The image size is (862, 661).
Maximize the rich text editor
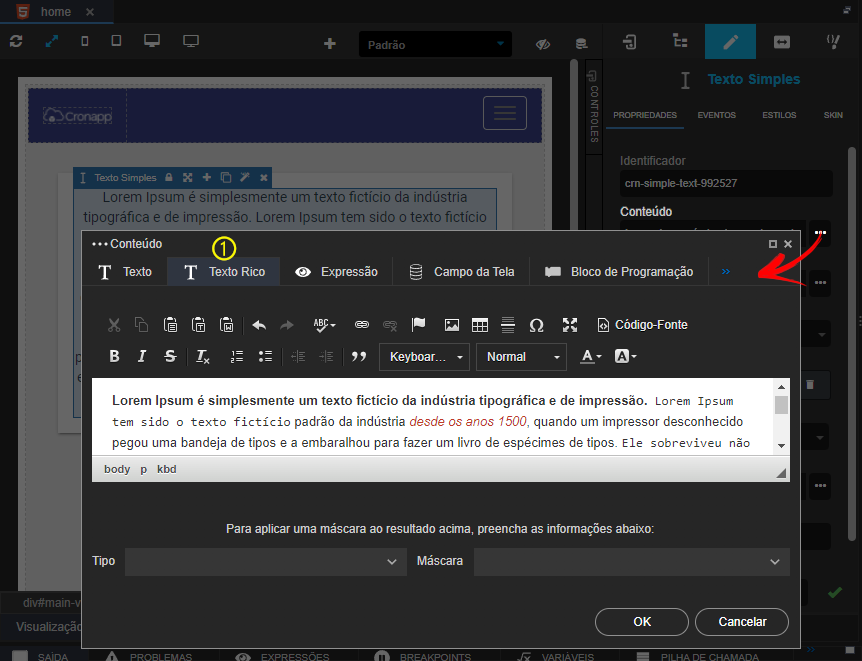[x=570, y=325]
